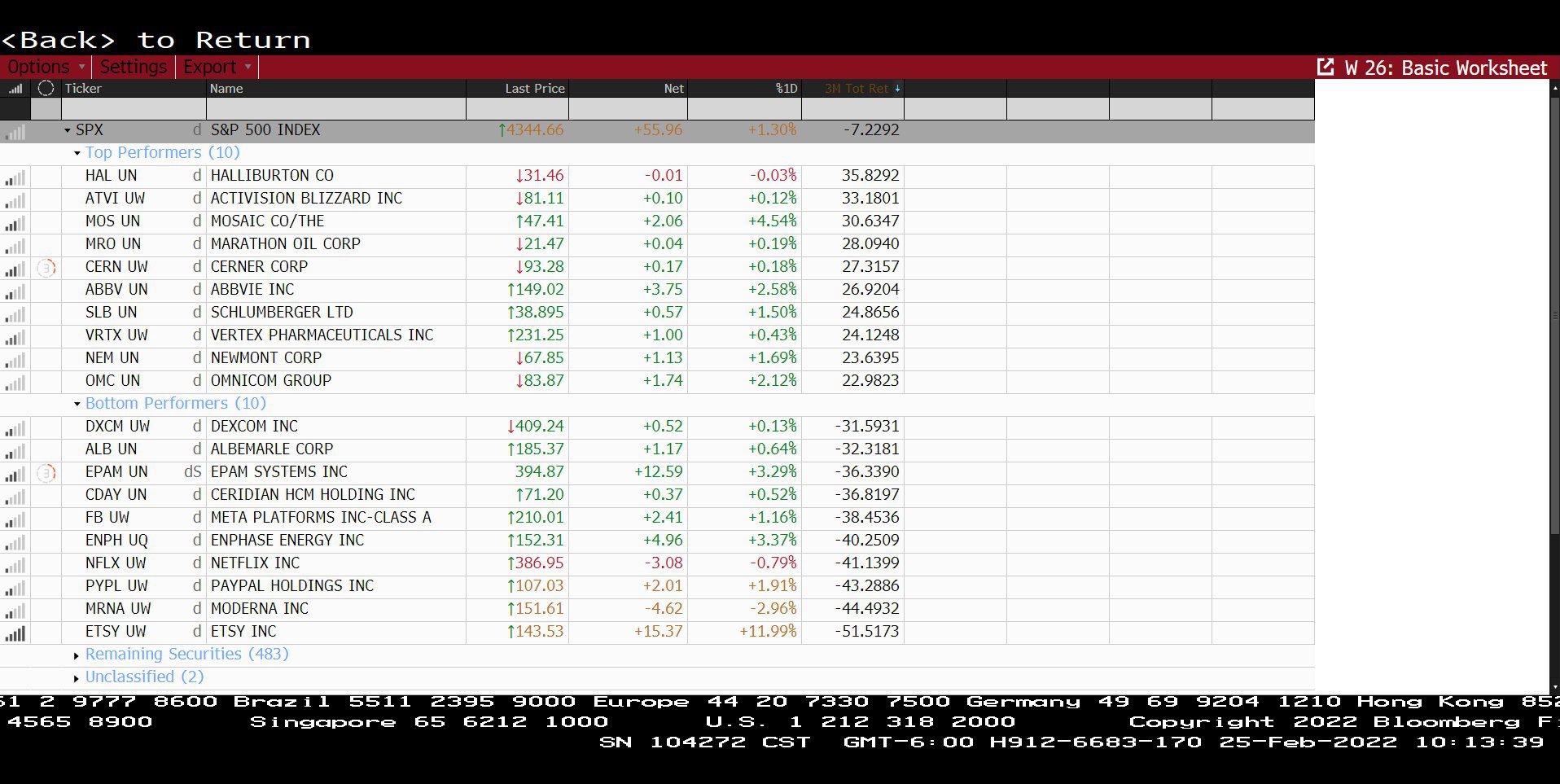Click signal bars icon for FB UW row
This screenshot has width=1560, height=784.
coord(15,519)
